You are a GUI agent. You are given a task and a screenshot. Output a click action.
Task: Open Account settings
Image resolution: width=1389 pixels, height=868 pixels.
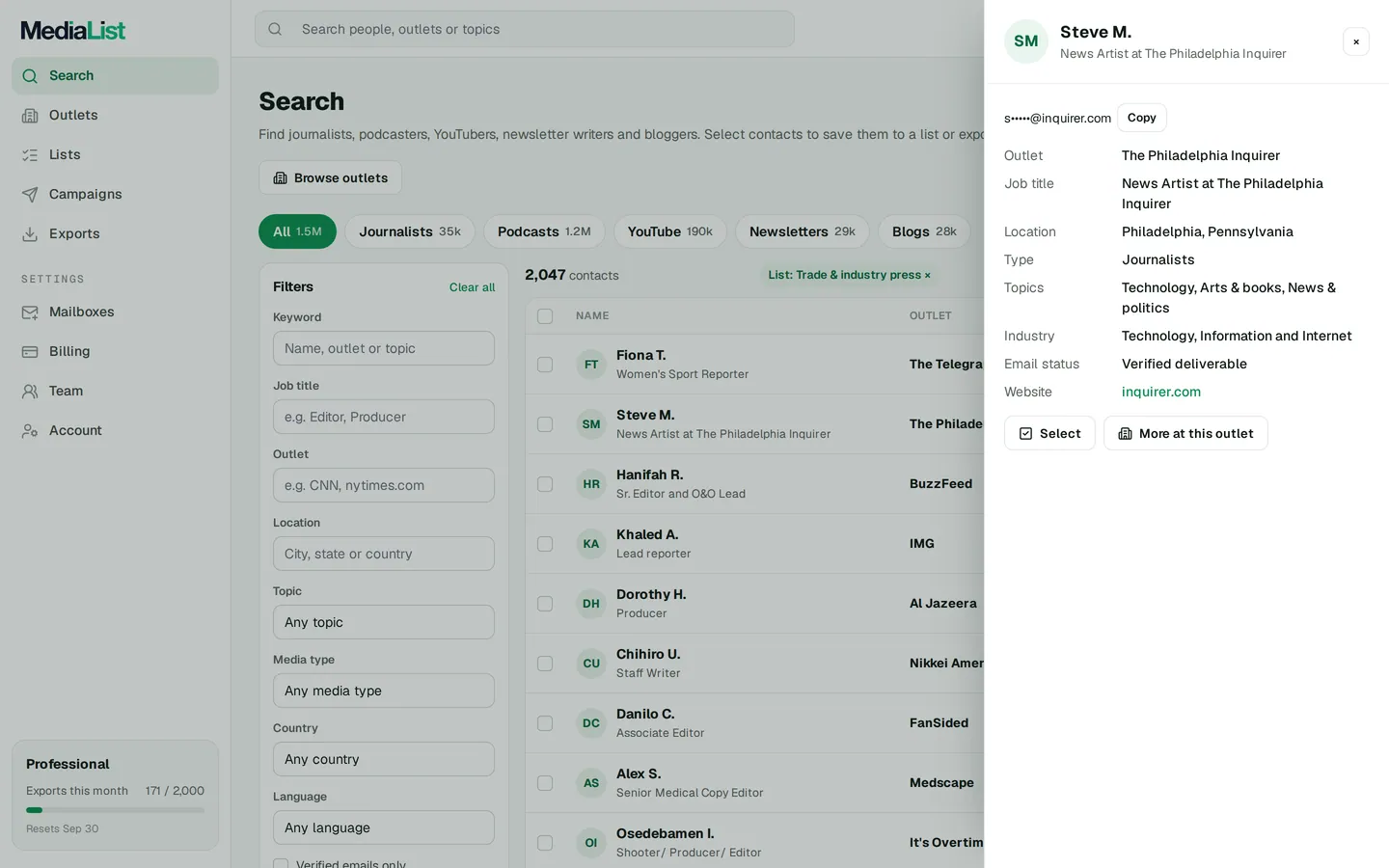(x=115, y=430)
